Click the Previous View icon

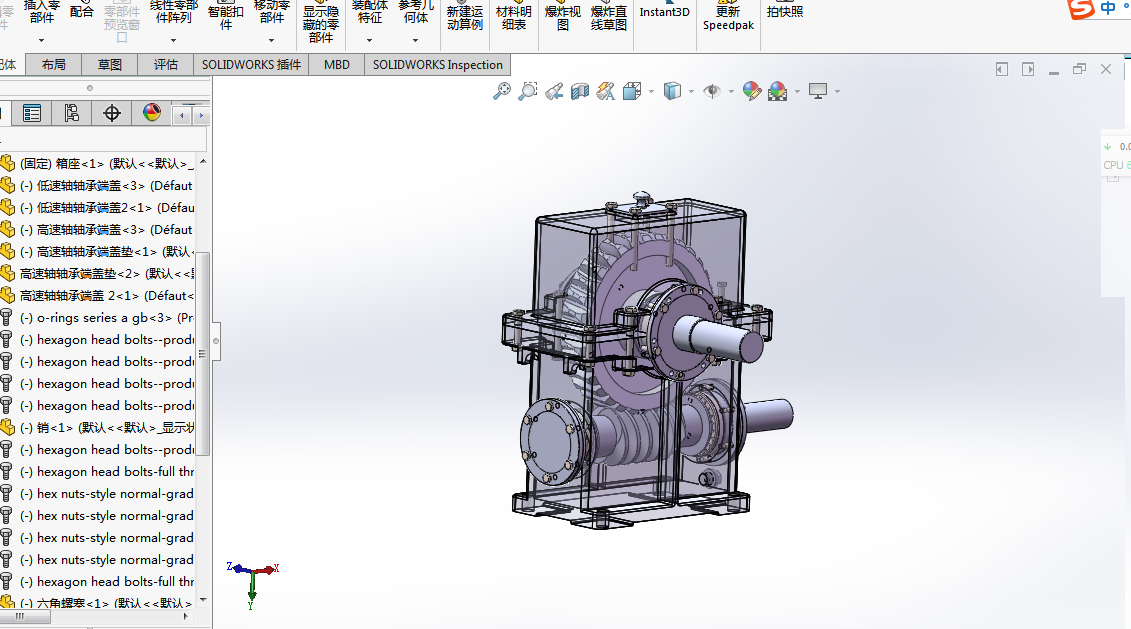point(554,91)
